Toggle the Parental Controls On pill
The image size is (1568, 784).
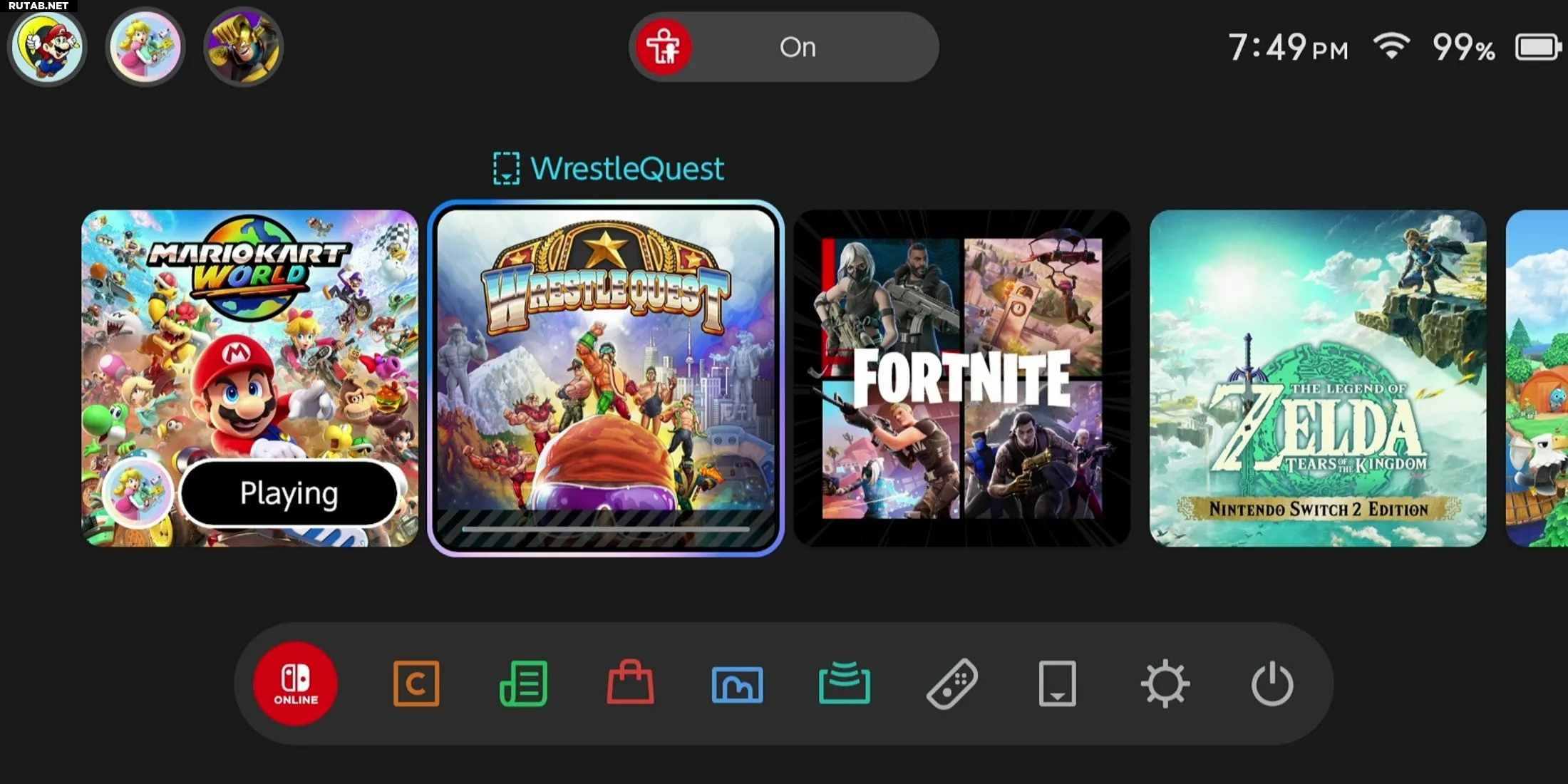pyautogui.click(x=784, y=47)
